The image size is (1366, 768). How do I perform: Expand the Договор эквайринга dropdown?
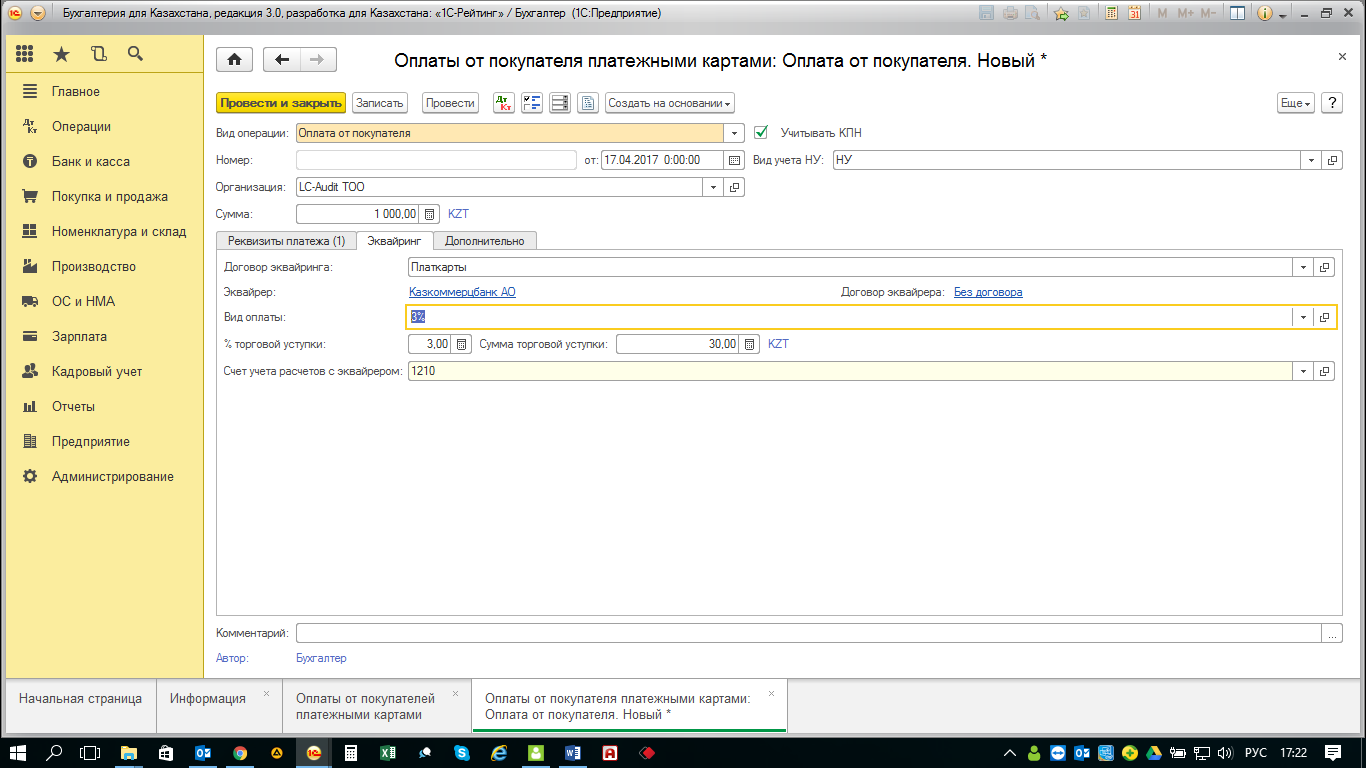point(1303,267)
